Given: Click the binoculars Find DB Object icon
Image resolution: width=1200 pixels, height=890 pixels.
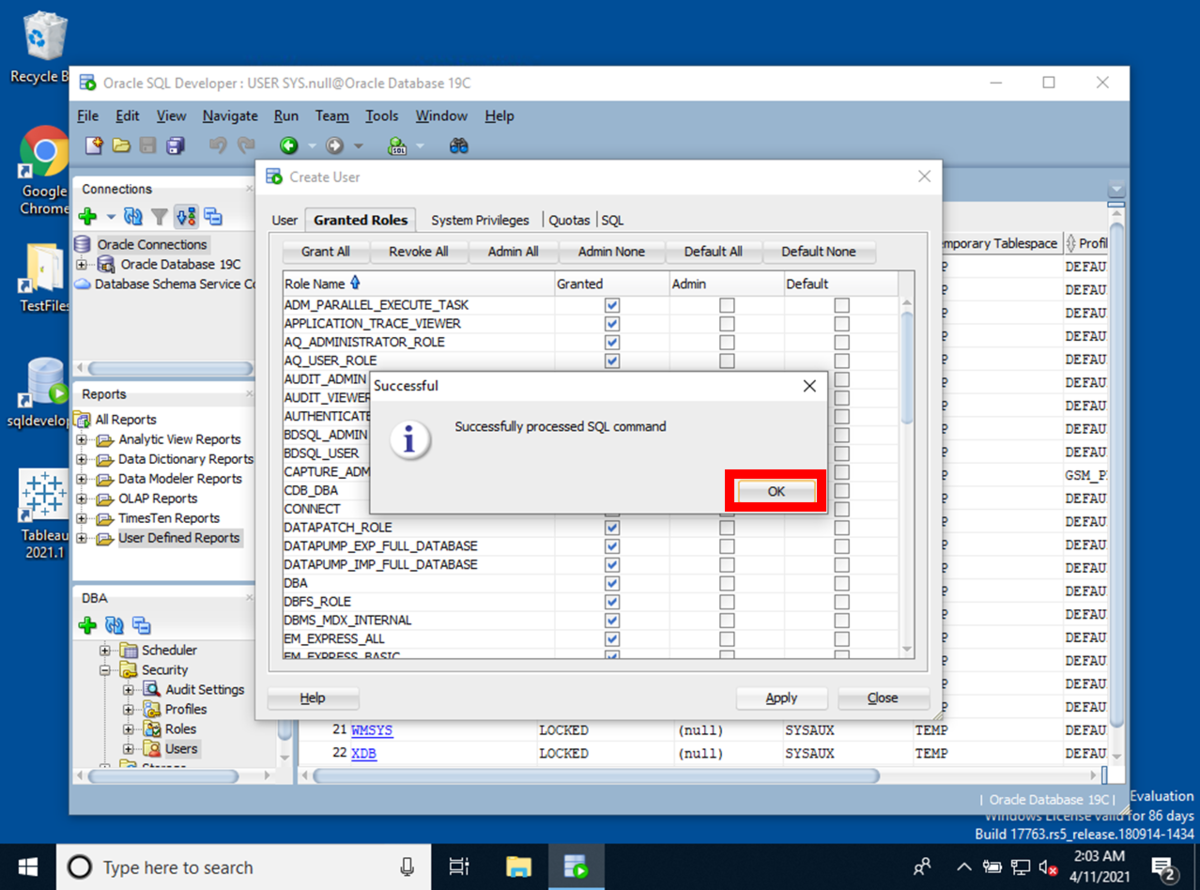Looking at the screenshot, I should point(459,146).
